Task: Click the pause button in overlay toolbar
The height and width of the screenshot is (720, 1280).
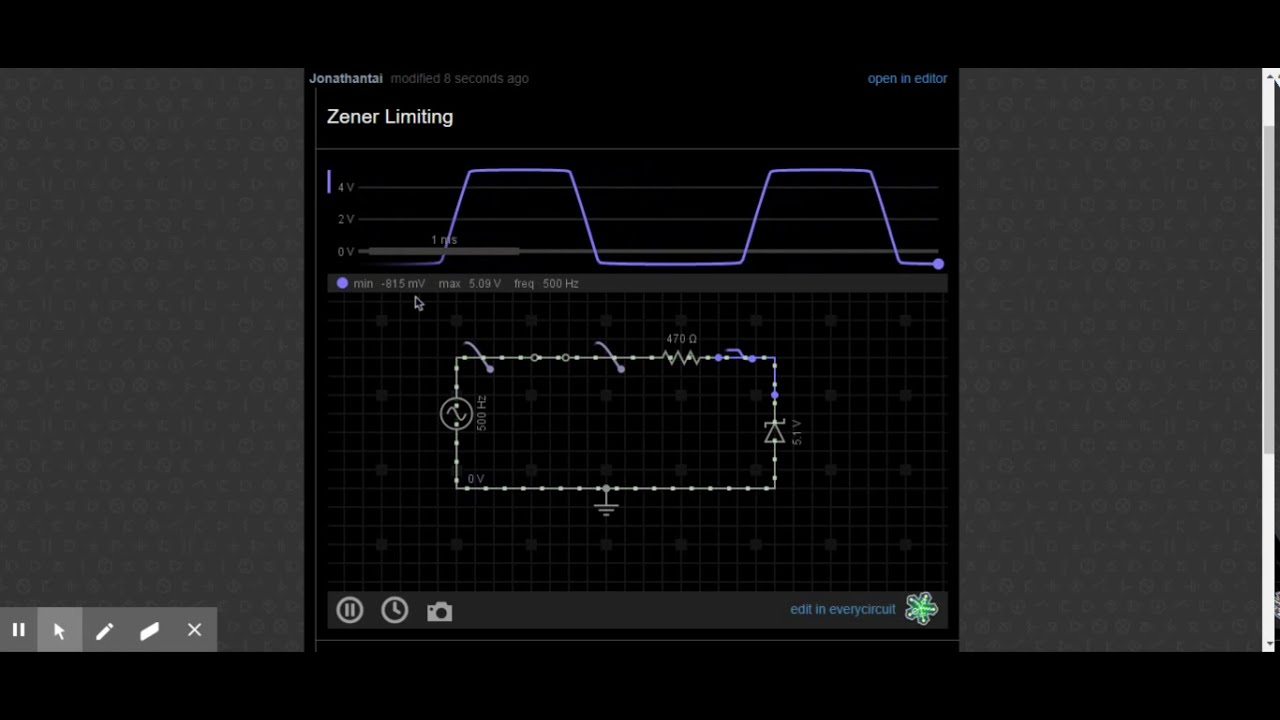Action: pos(19,630)
